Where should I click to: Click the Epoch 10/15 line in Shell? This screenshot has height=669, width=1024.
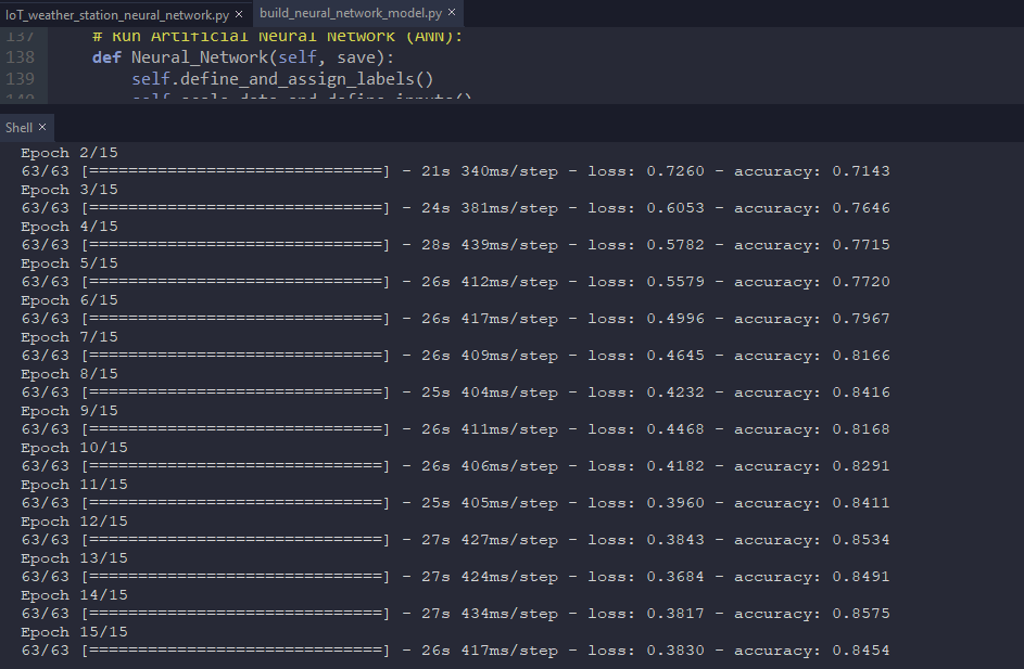[74, 448]
